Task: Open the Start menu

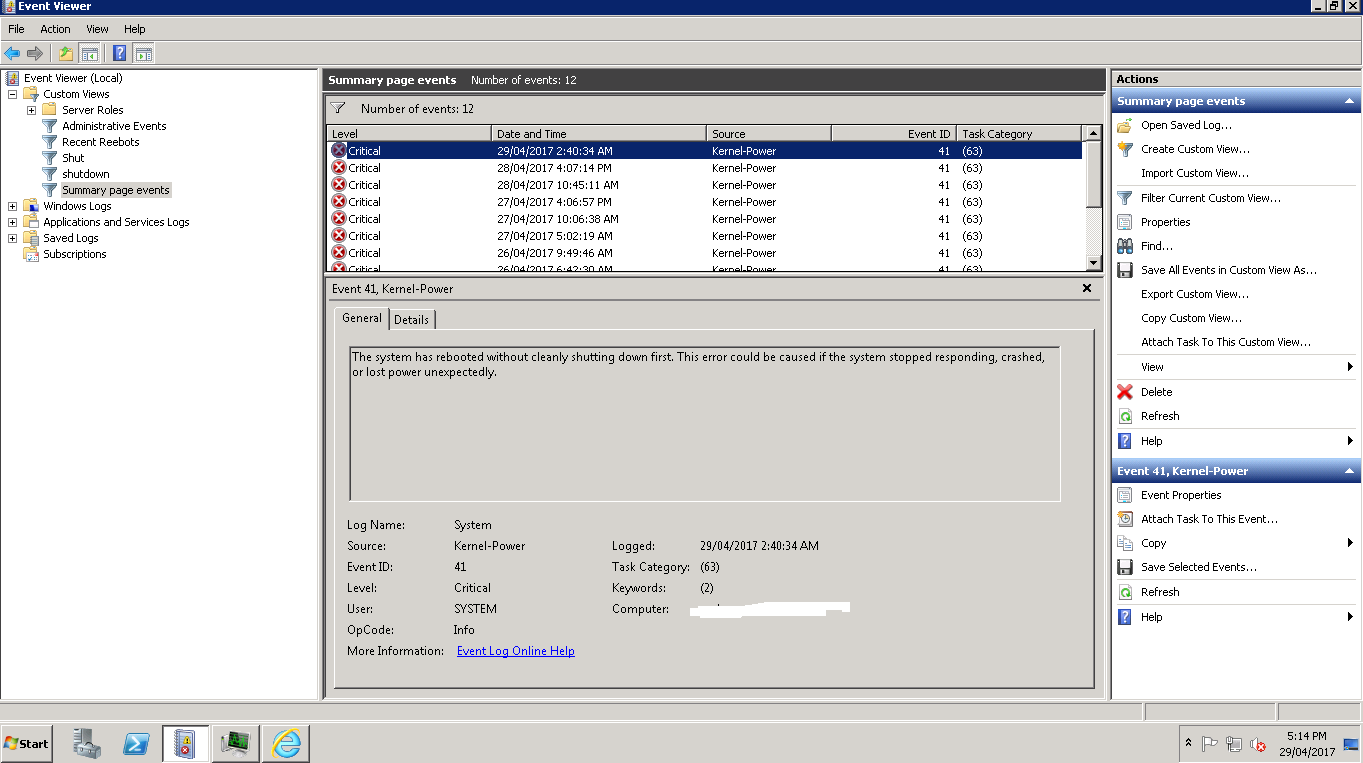Action: pos(25,743)
